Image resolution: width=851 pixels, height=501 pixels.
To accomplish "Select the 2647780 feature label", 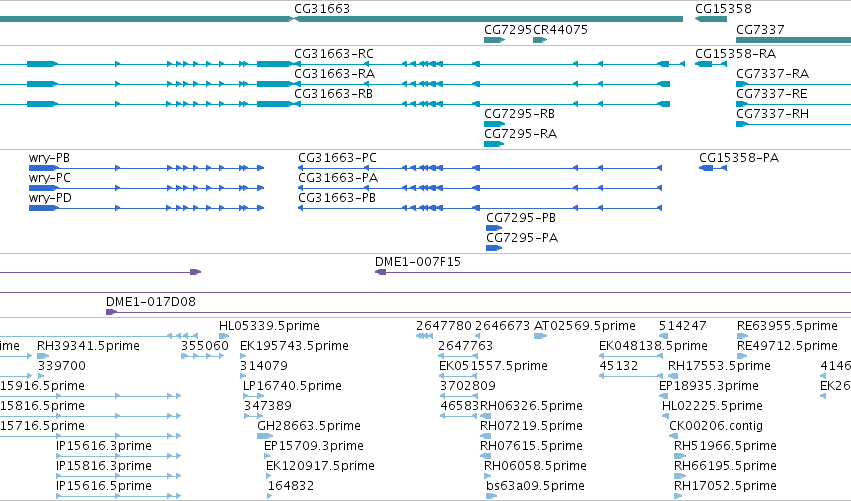I will (x=444, y=326).
